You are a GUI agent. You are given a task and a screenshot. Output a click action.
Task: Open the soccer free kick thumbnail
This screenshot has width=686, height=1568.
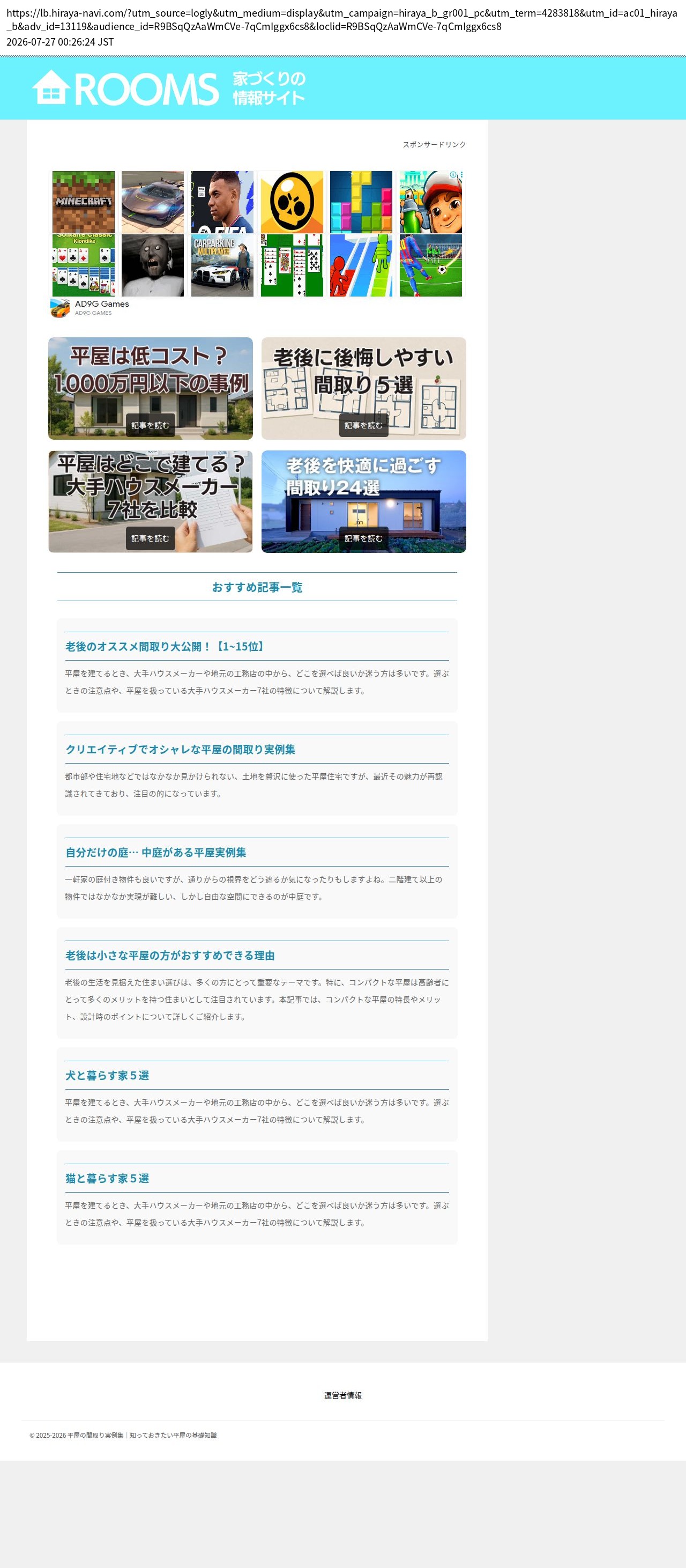(x=430, y=265)
